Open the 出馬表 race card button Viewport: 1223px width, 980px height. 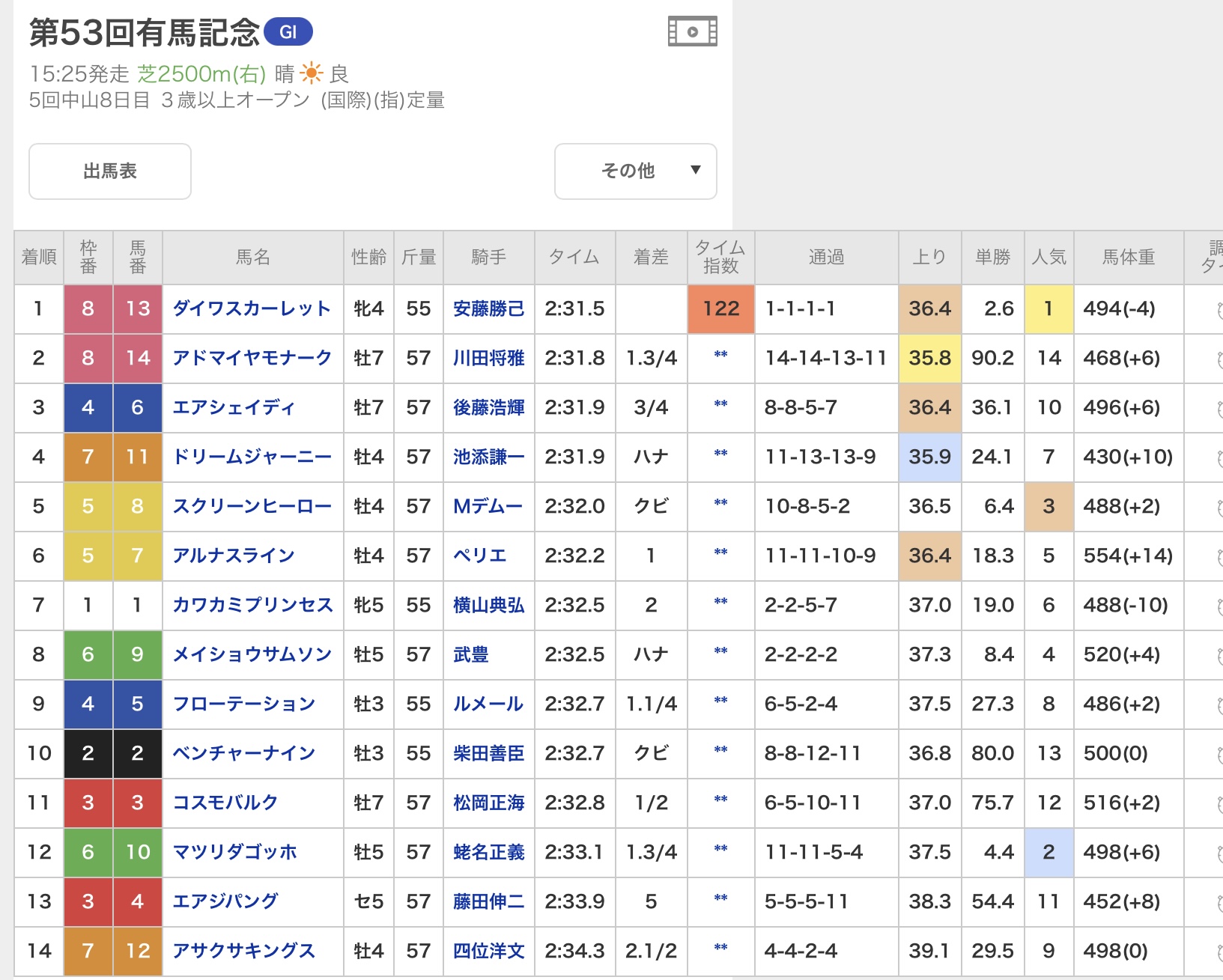coord(110,171)
